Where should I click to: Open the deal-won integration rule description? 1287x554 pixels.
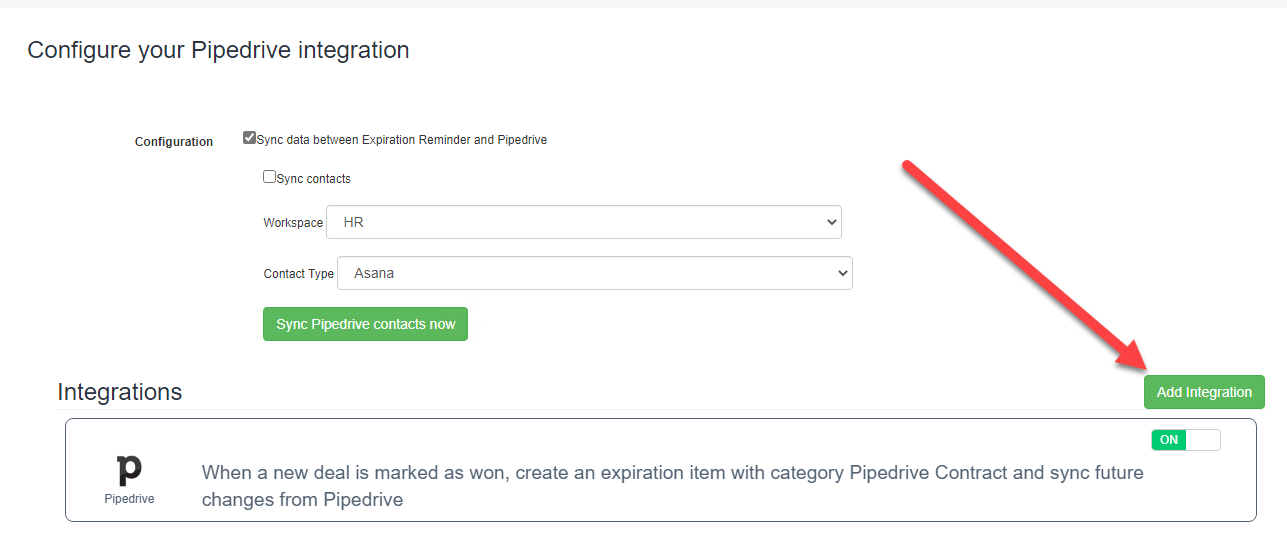click(672, 486)
